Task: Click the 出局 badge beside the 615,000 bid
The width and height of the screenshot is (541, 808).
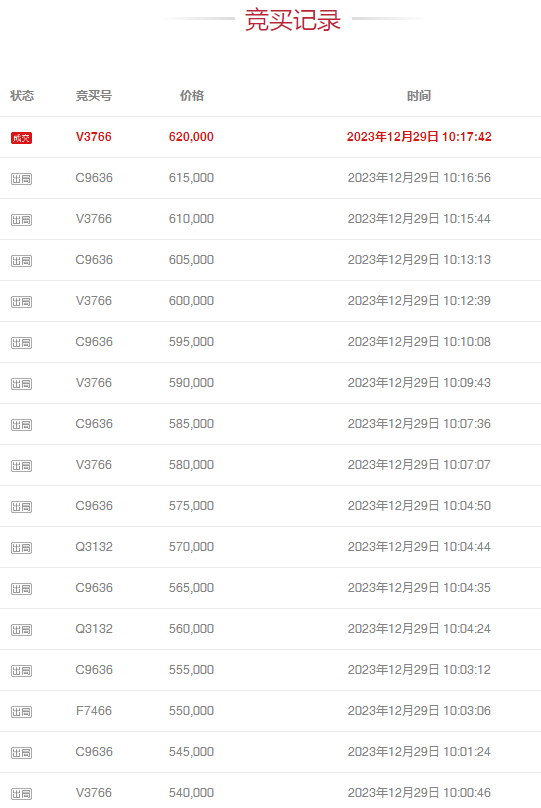Action: 21,179
